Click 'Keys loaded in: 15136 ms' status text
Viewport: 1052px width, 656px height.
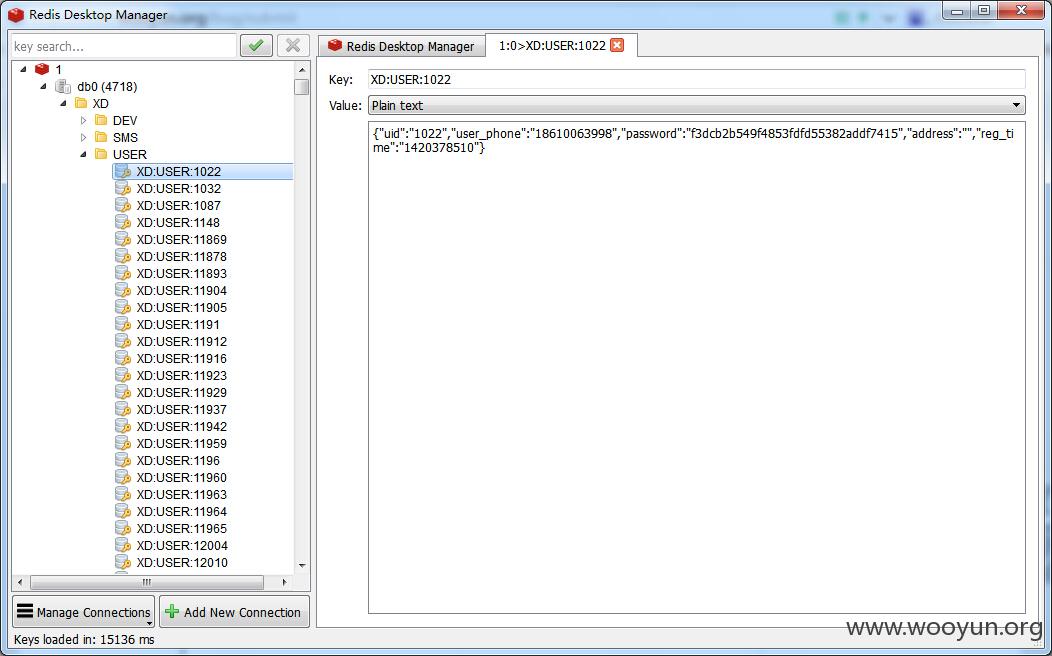pos(84,639)
